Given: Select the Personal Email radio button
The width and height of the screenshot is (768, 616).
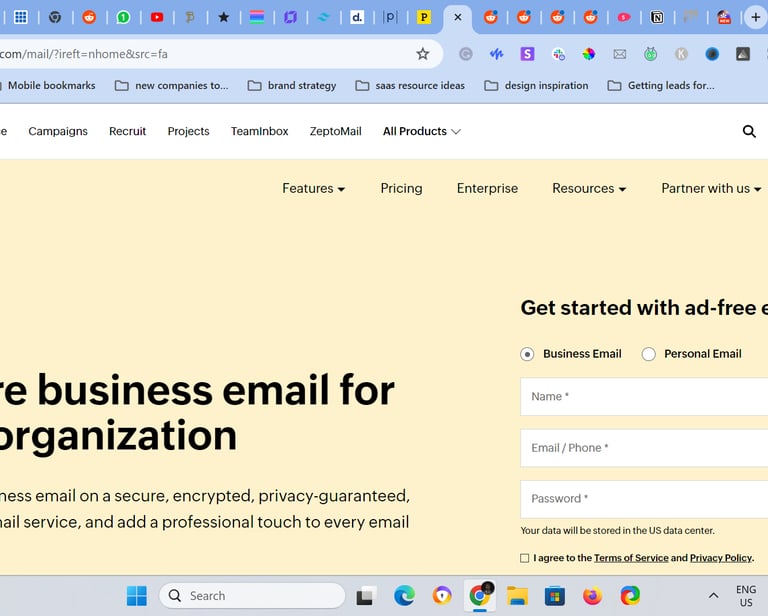Looking at the screenshot, I should coord(648,354).
